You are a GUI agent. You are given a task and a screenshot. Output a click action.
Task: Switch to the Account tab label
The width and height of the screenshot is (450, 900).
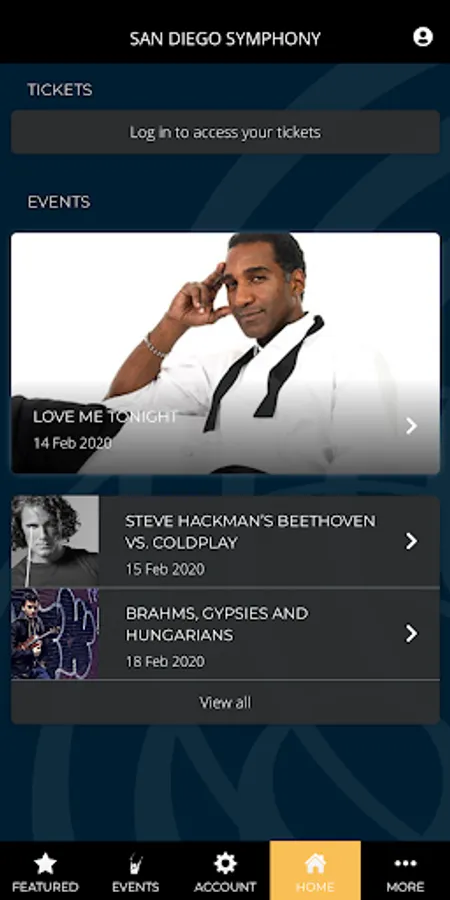(x=225, y=887)
